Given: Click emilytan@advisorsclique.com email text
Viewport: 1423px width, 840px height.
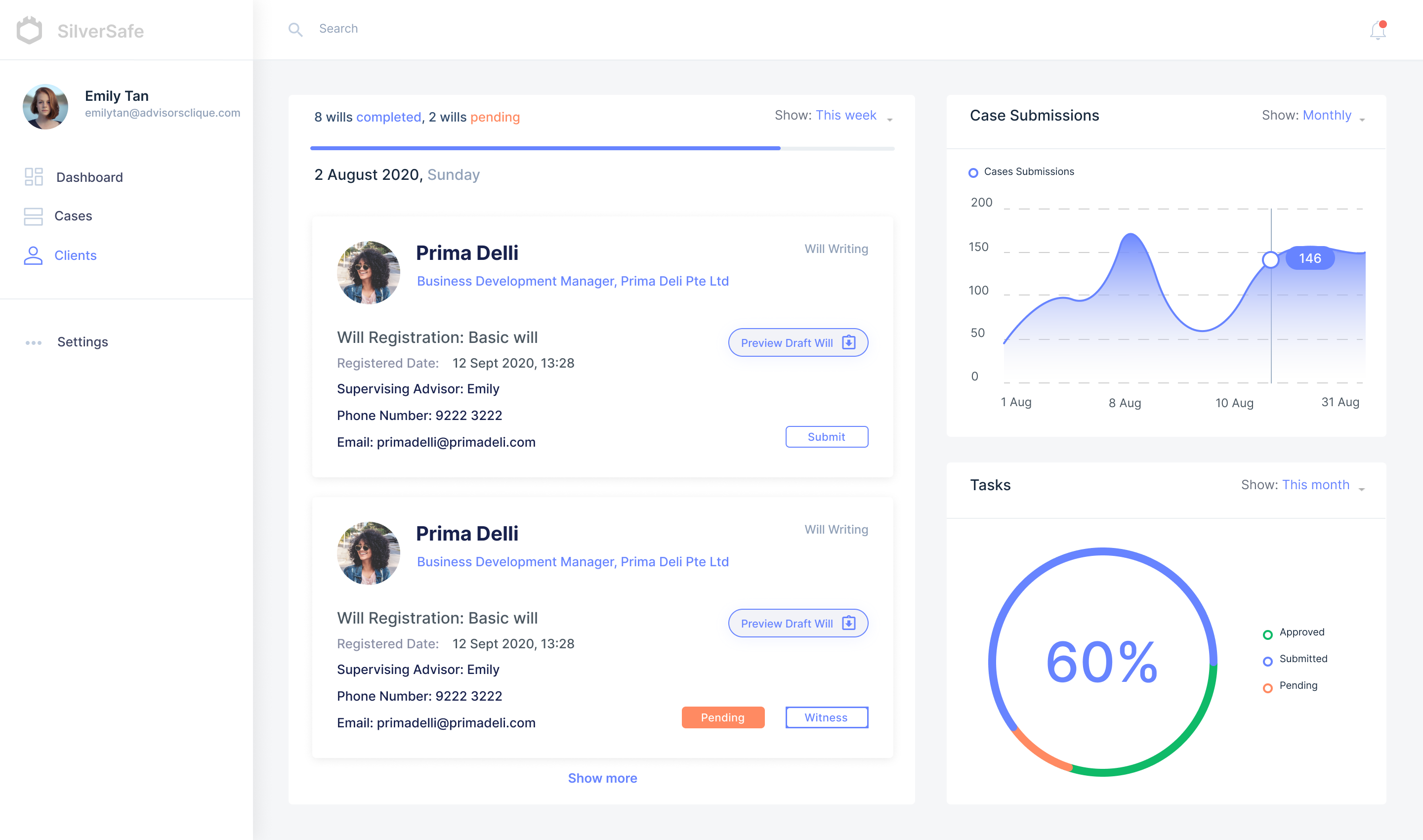Looking at the screenshot, I should 163,113.
